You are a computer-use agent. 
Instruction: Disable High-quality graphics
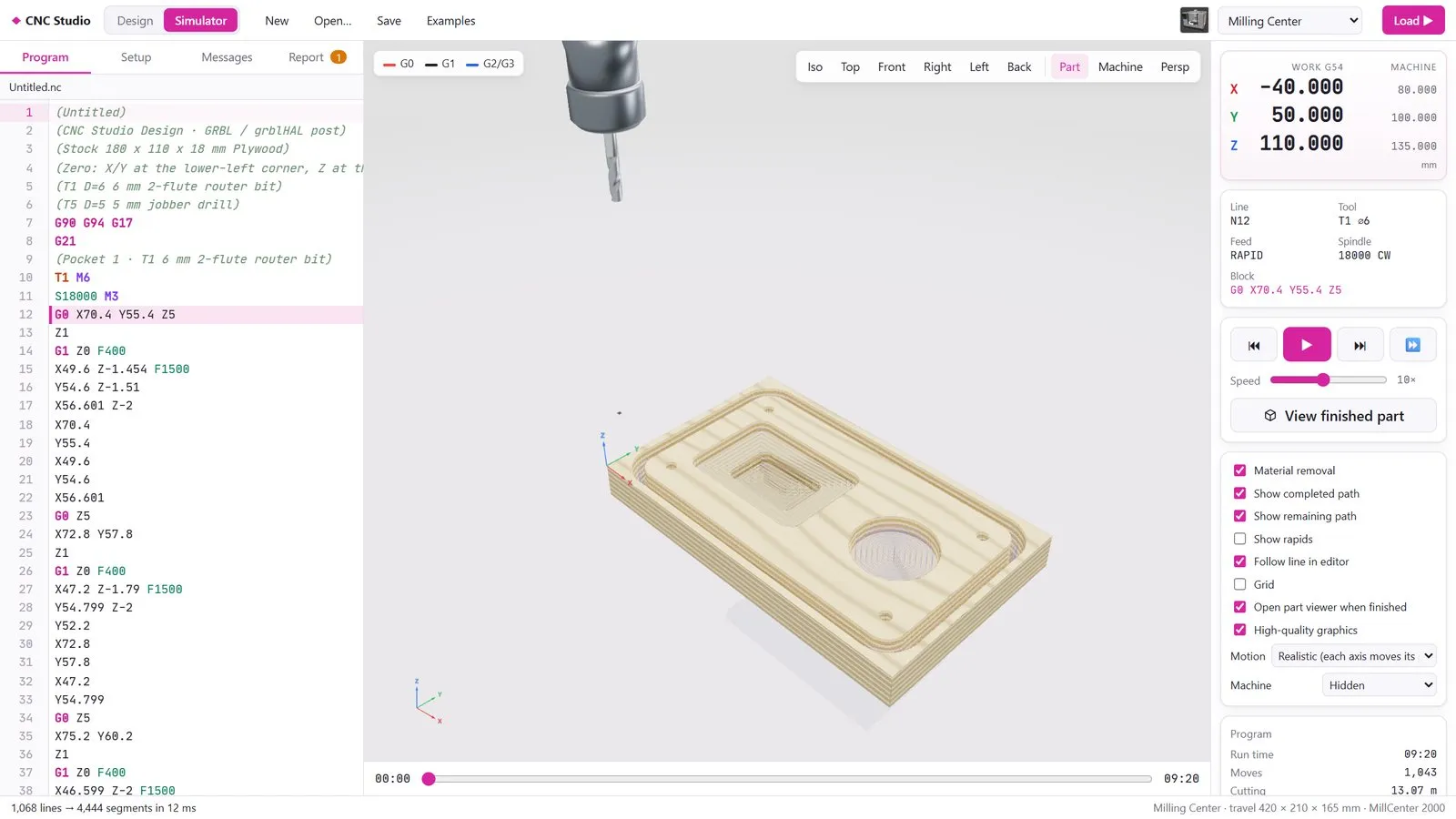(1239, 630)
